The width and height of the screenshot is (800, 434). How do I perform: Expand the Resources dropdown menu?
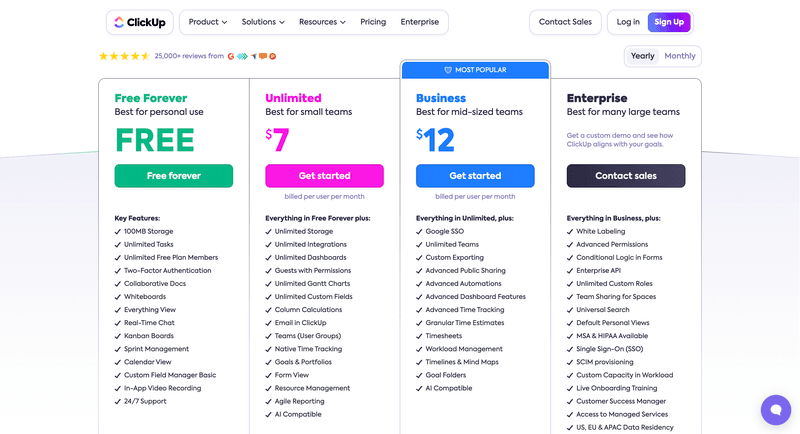click(322, 22)
